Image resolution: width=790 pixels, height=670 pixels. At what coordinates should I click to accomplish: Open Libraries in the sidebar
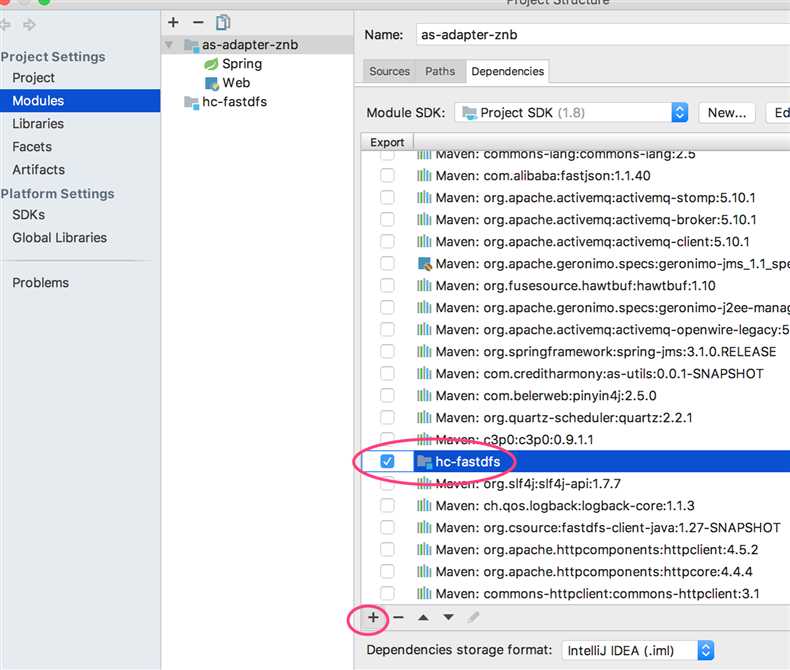[x=38, y=124]
